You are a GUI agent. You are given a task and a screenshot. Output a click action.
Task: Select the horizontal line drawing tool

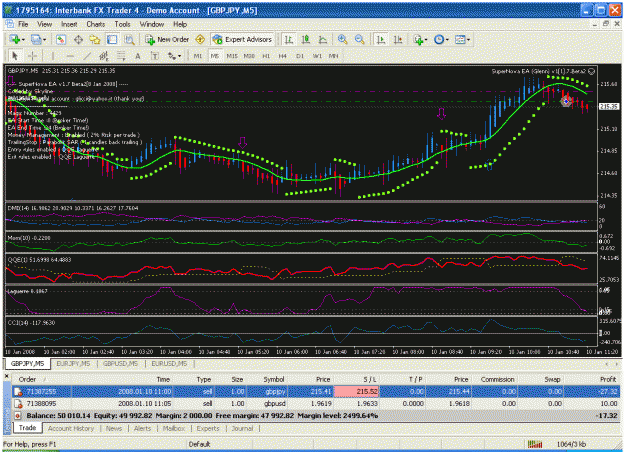coord(70,56)
